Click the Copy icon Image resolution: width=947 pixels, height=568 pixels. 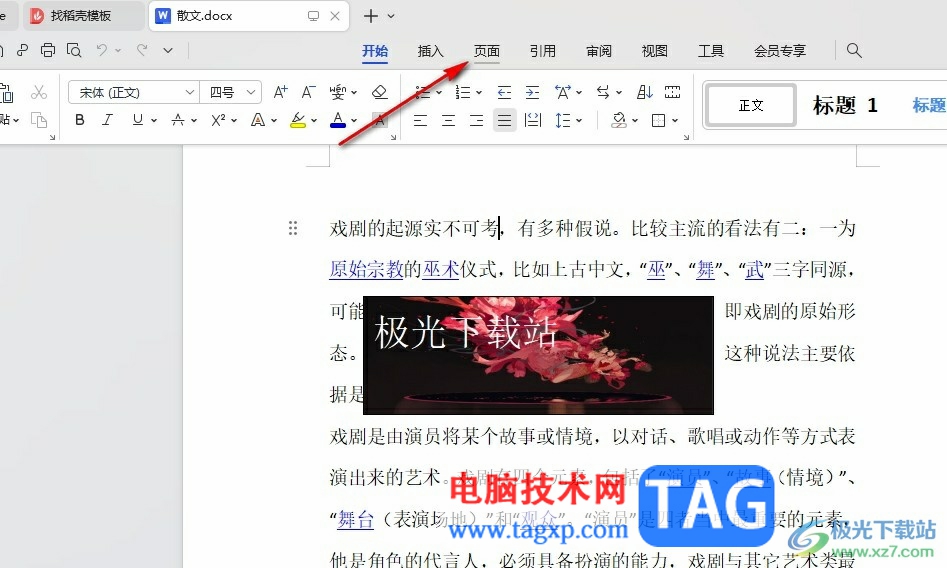click(39, 120)
